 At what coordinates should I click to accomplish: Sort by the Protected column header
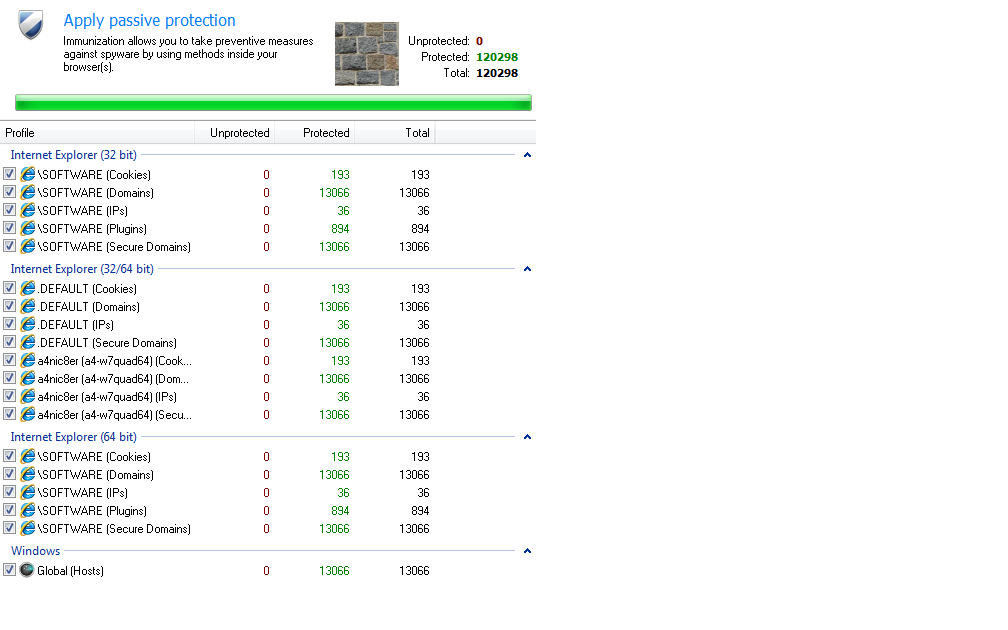tap(315, 133)
